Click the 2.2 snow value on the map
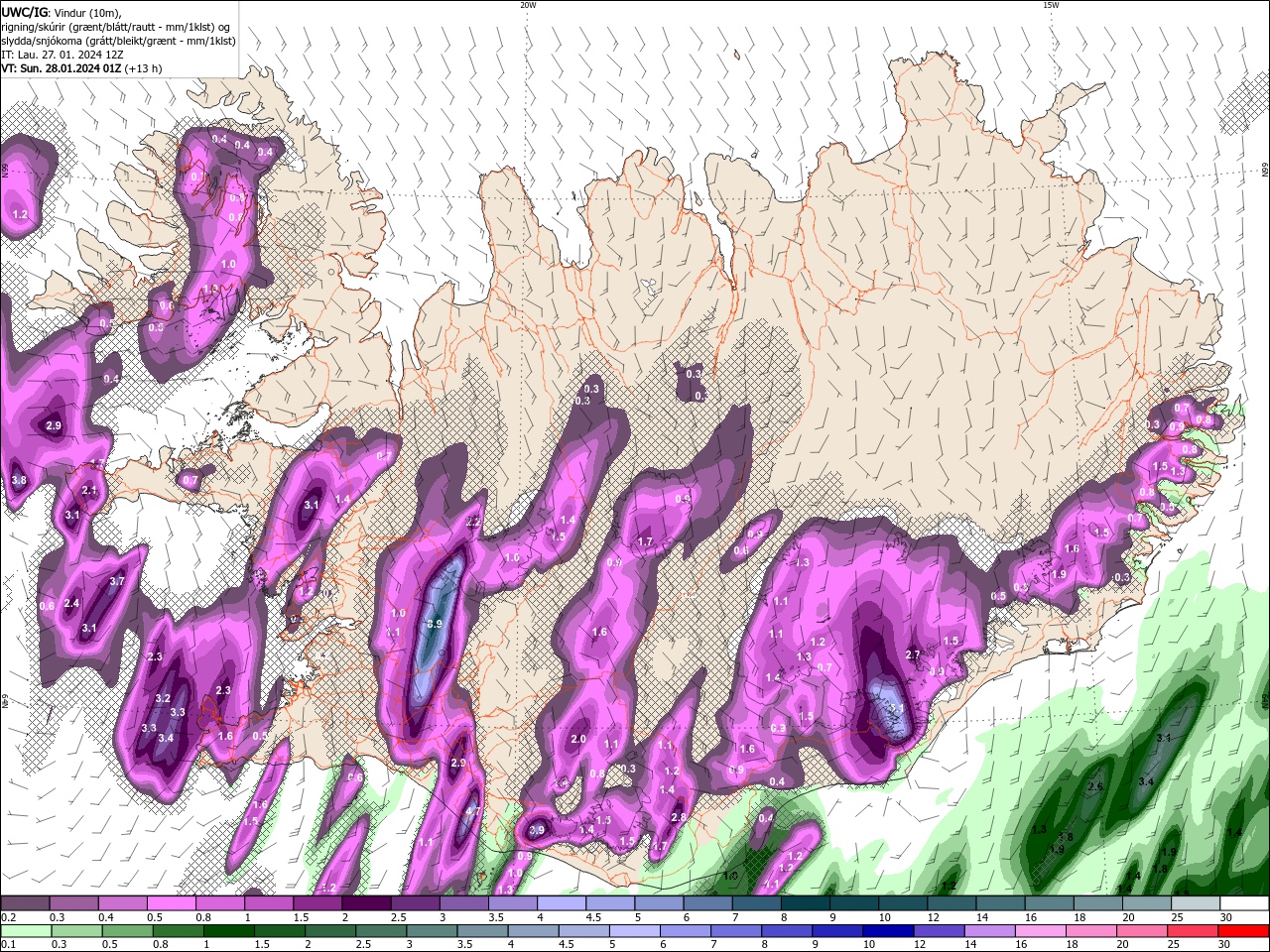1270x952 pixels. pos(472,522)
